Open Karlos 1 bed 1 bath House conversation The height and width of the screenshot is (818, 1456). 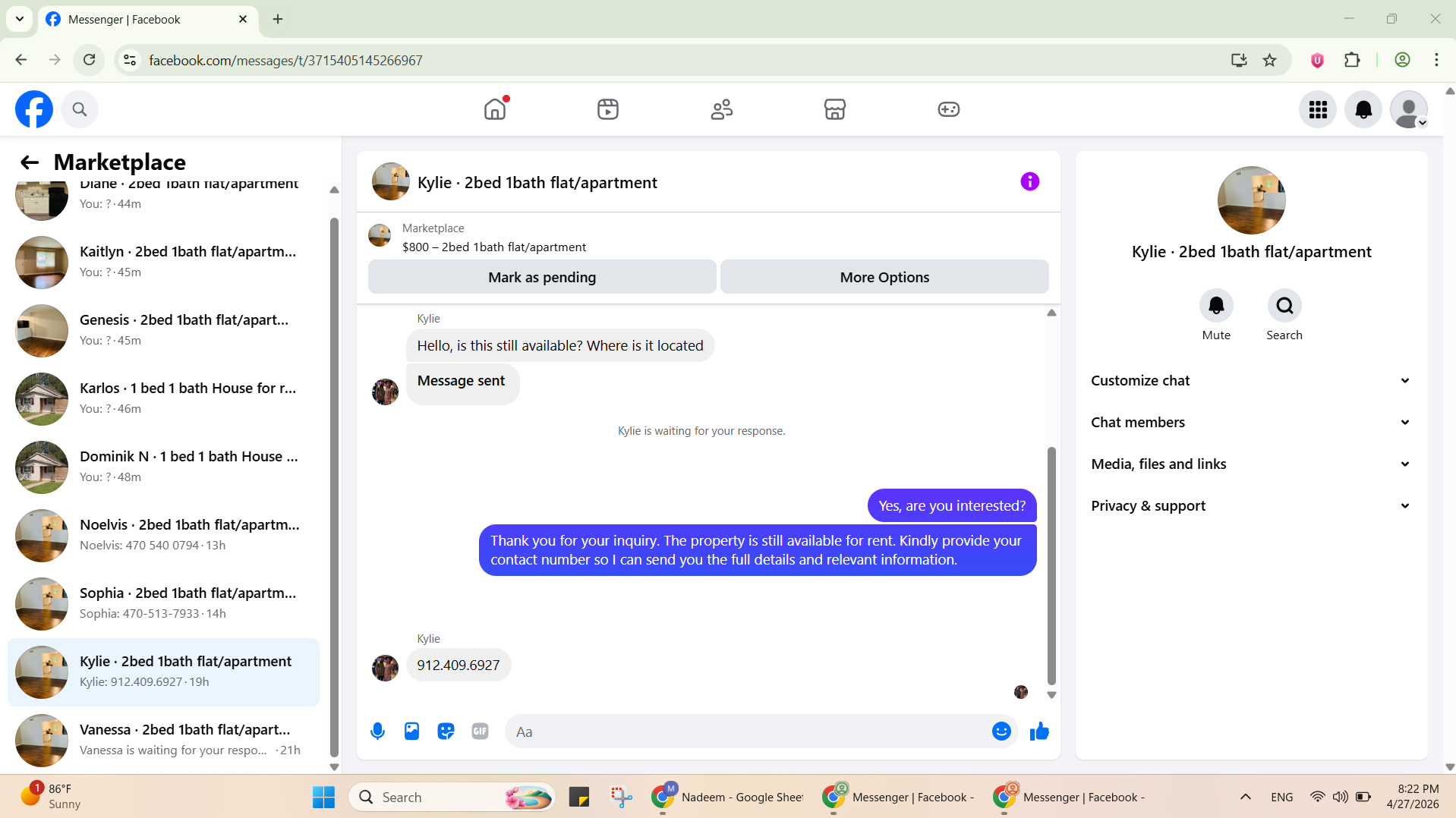coord(163,398)
